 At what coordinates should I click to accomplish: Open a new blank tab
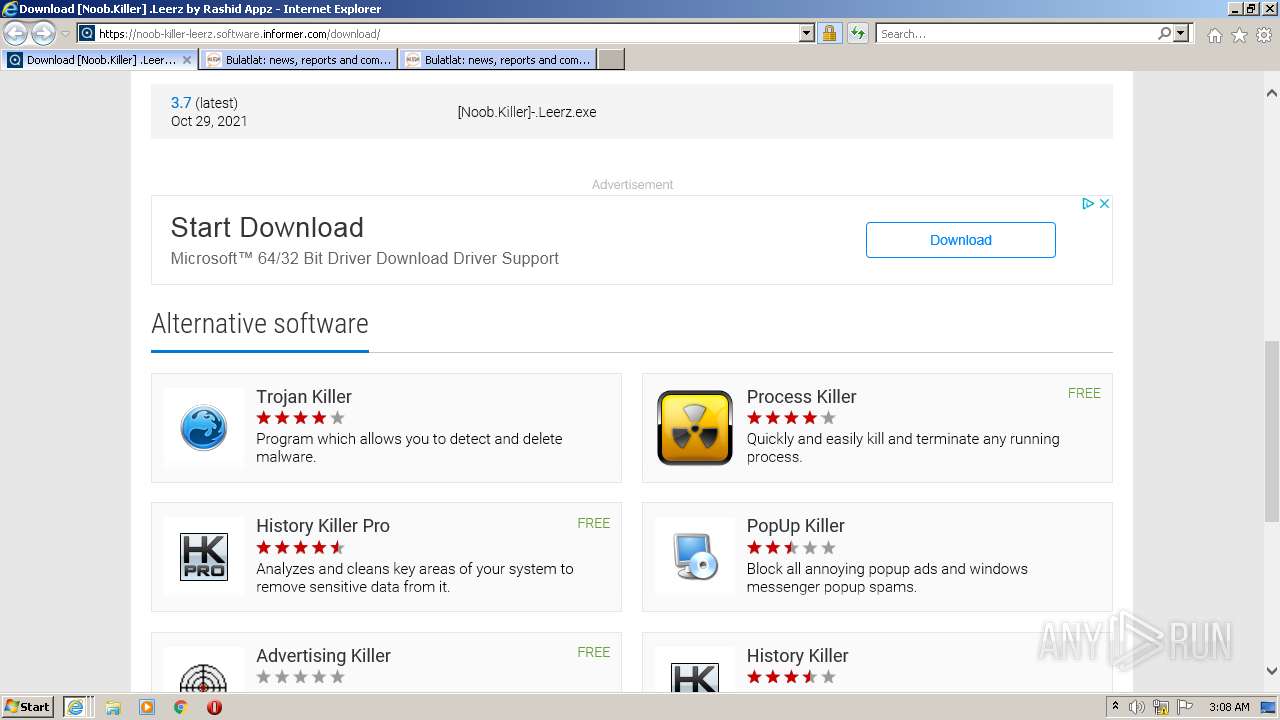click(x=611, y=60)
